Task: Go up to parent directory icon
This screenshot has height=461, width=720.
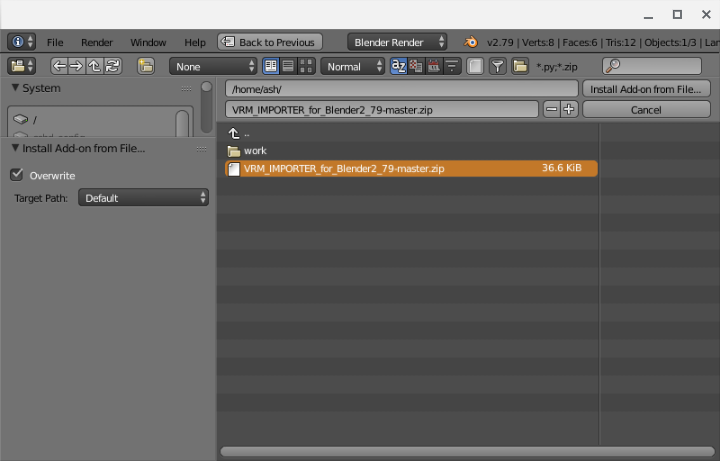Action: click(95, 66)
